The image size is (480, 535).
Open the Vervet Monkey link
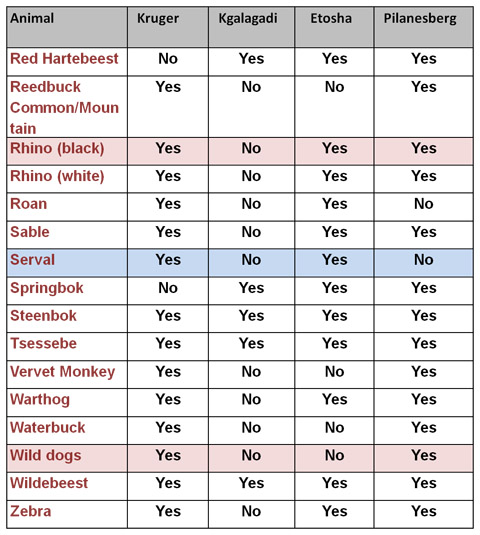coord(63,372)
